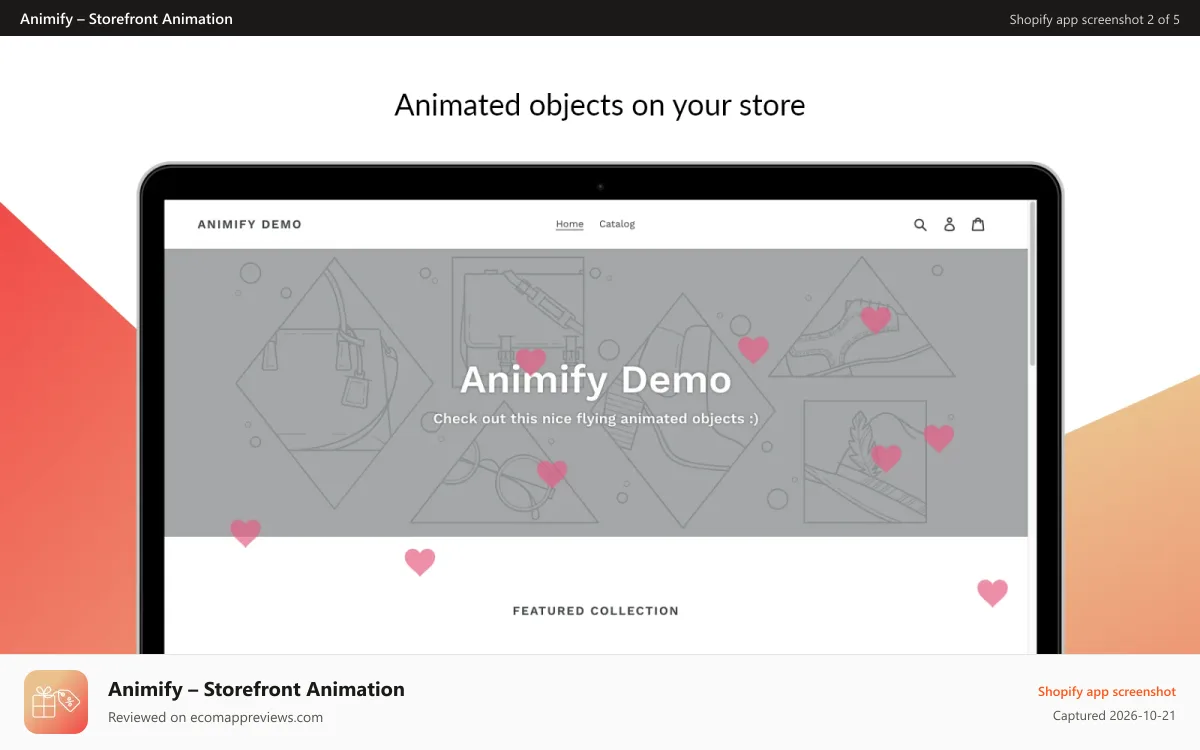Click the 'Captured 2026-10-21' text
This screenshot has height=750, width=1200.
1114,716
